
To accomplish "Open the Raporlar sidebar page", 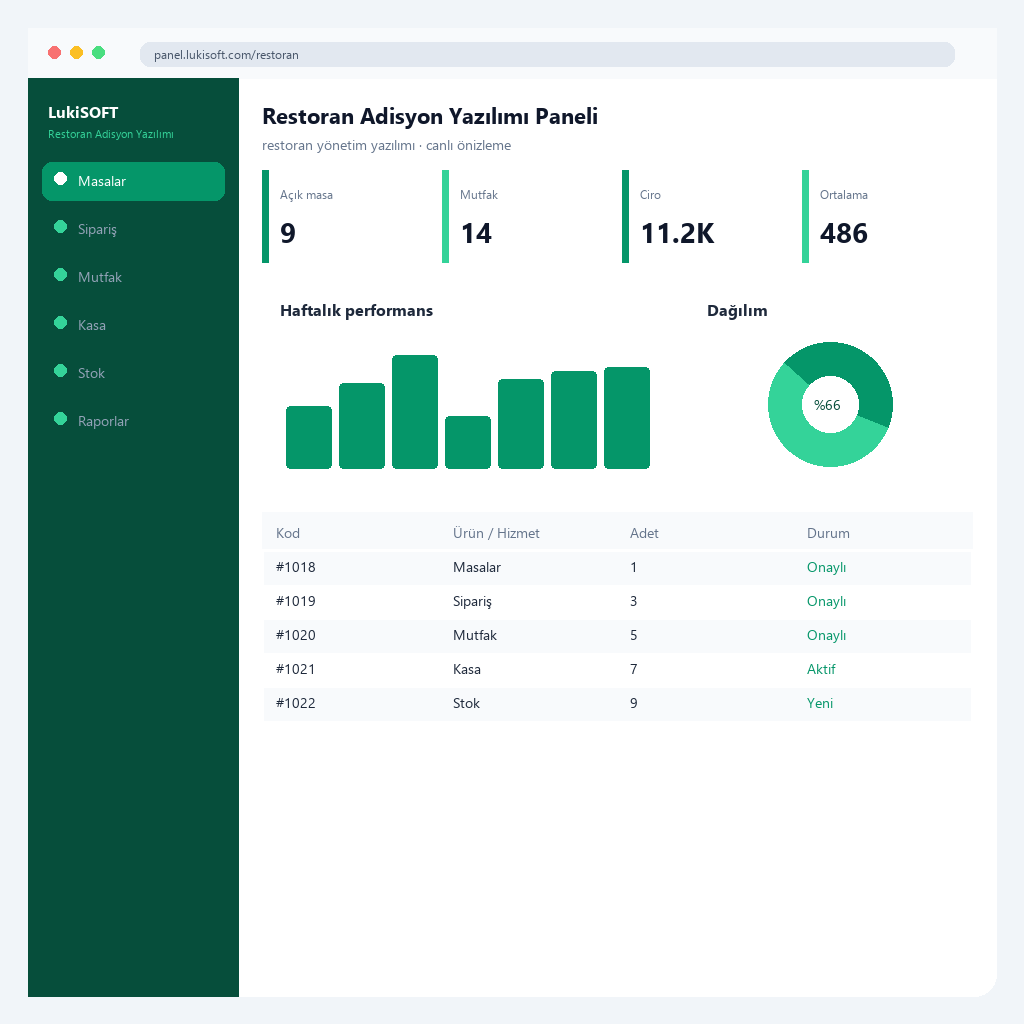I will pos(133,421).
